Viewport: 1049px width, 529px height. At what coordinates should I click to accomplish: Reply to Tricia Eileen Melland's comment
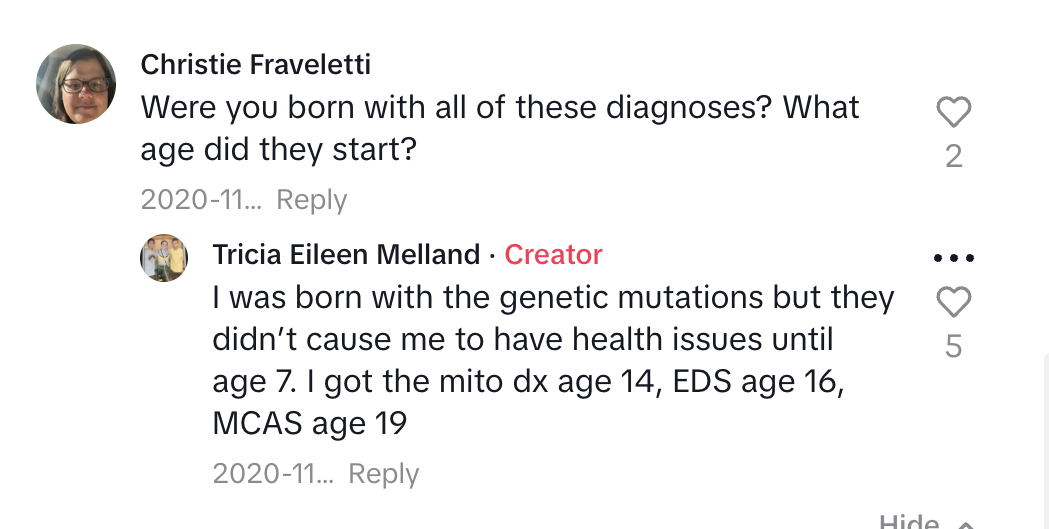click(x=383, y=473)
